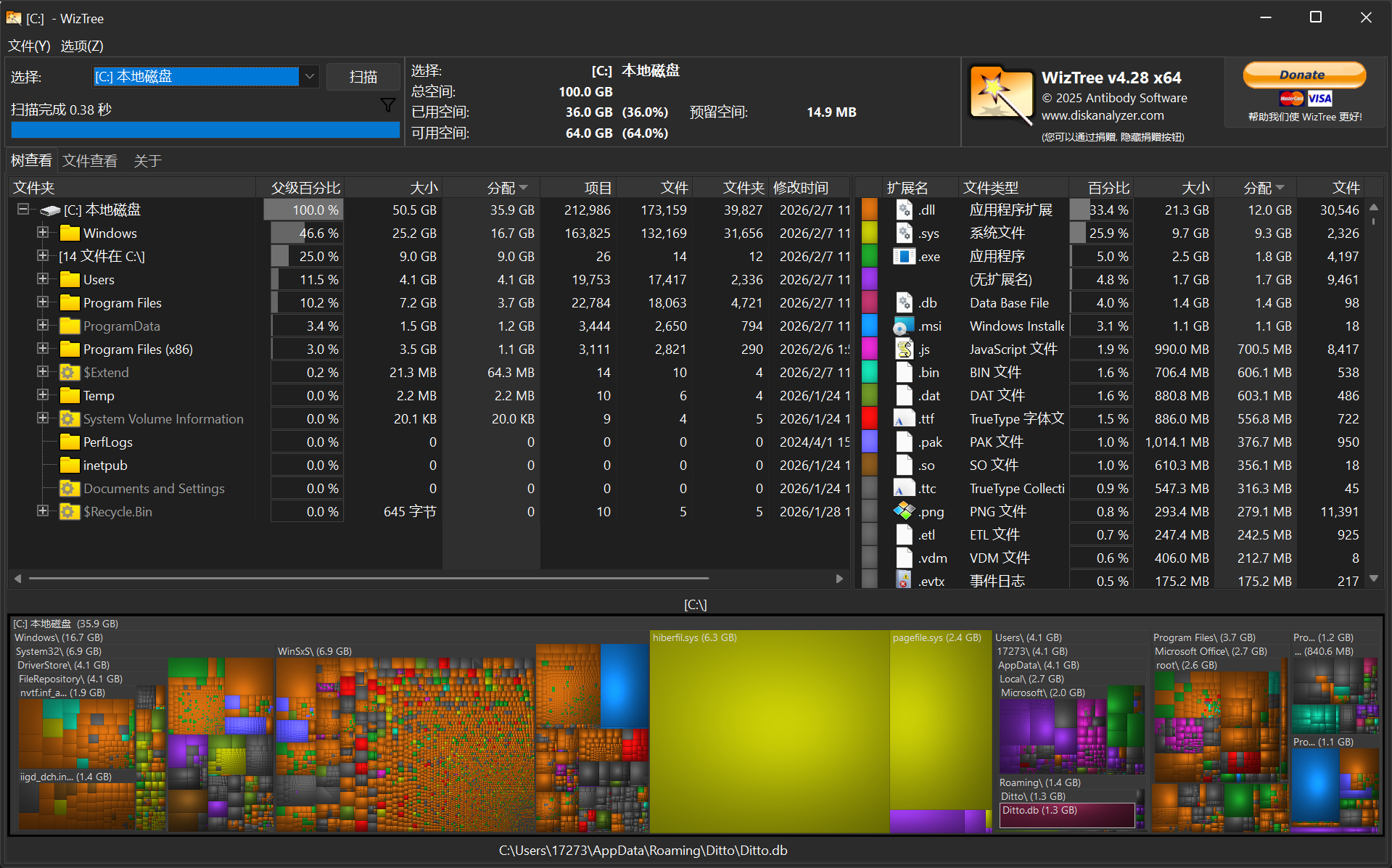Screen dimensions: 1392x868
Task: Open the 文件(Y) menu
Action: (29, 46)
